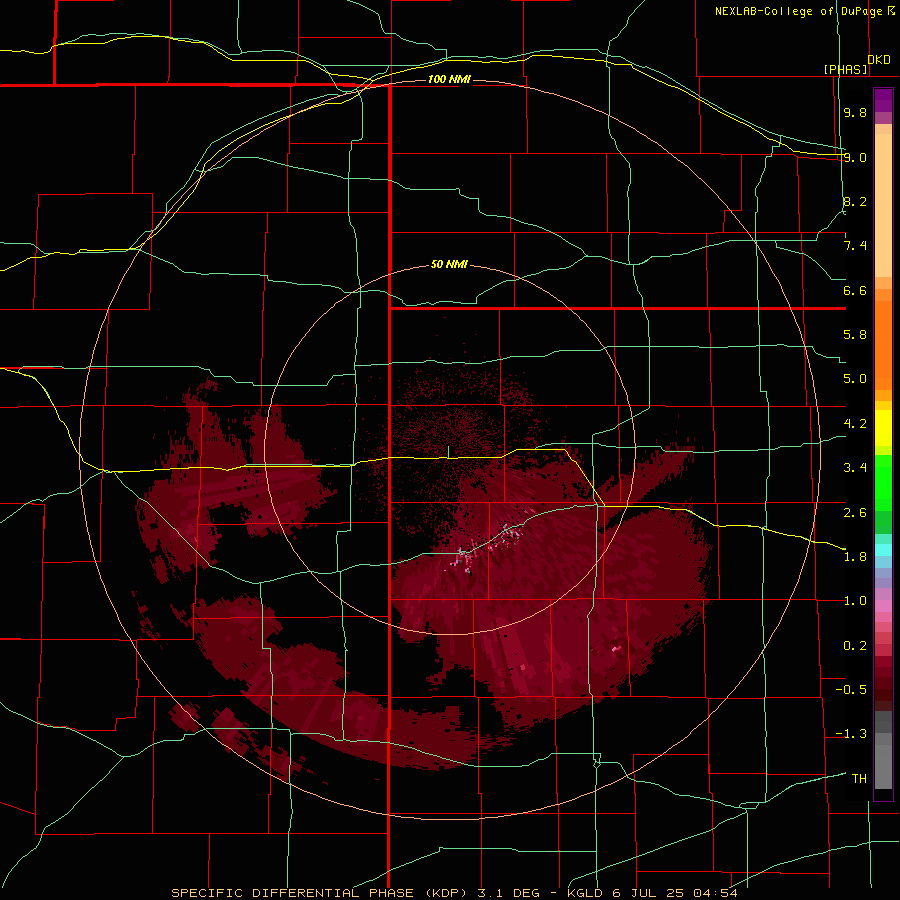The height and width of the screenshot is (900, 900).
Task: Click the -1.3 value on the color scale
Action: pos(851,734)
